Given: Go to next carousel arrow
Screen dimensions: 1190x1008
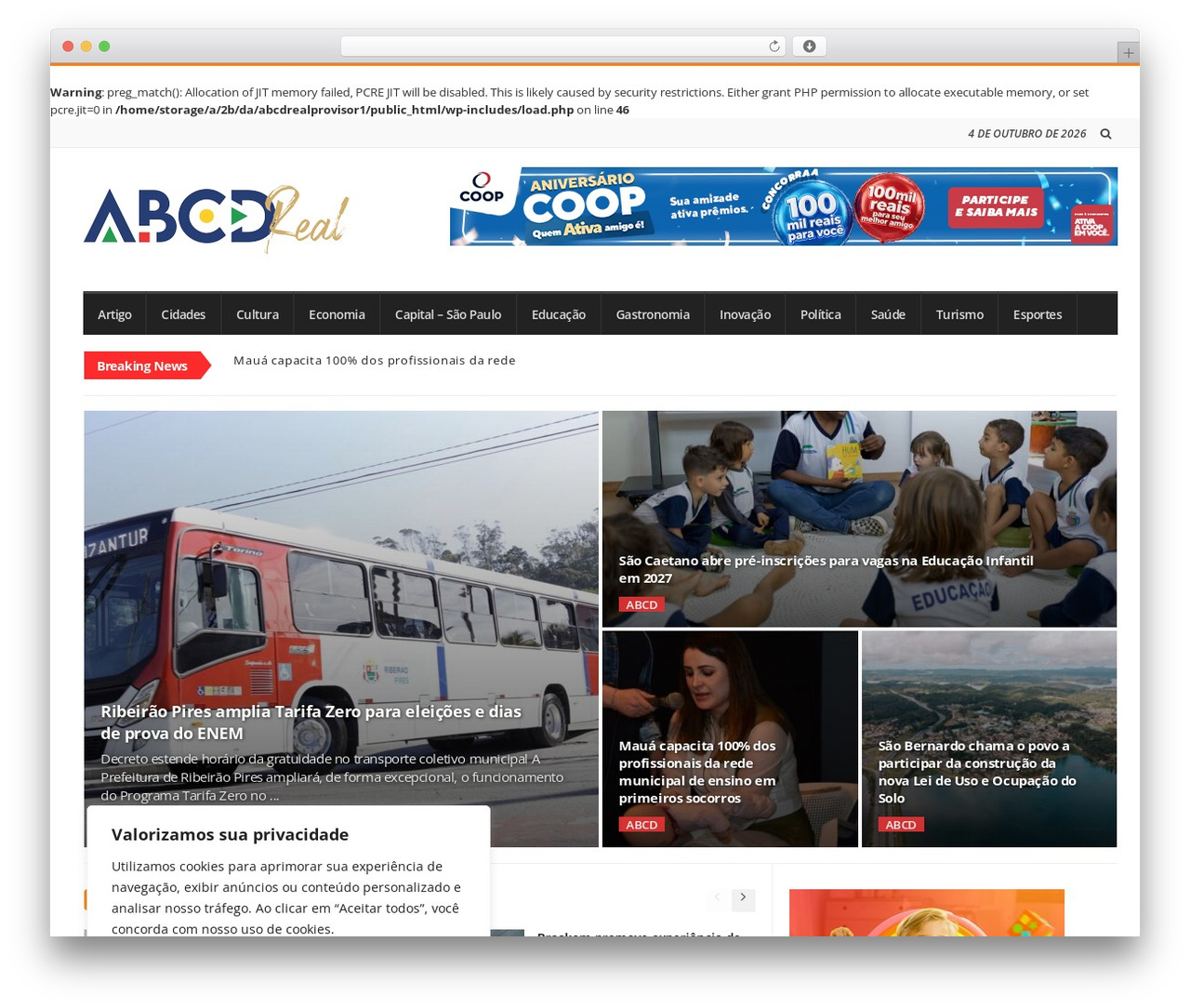Looking at the screenshot, I should [743, 898].
